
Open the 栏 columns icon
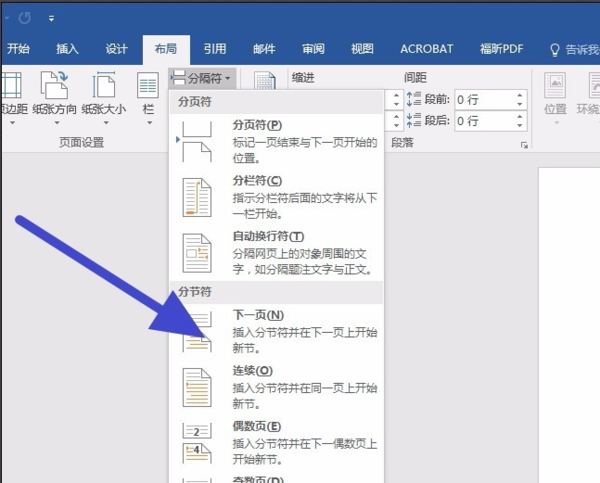click(148, 86)
